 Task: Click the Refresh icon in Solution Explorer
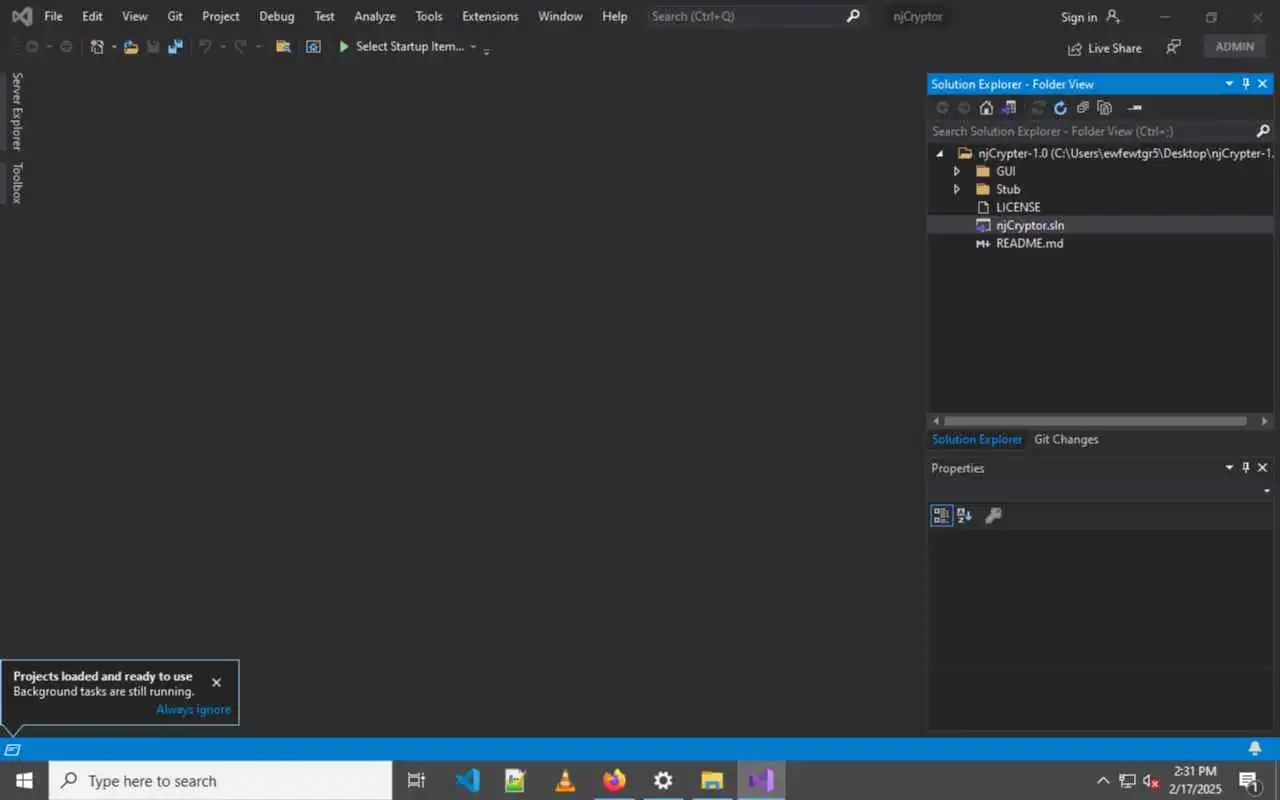point(1060,108)
